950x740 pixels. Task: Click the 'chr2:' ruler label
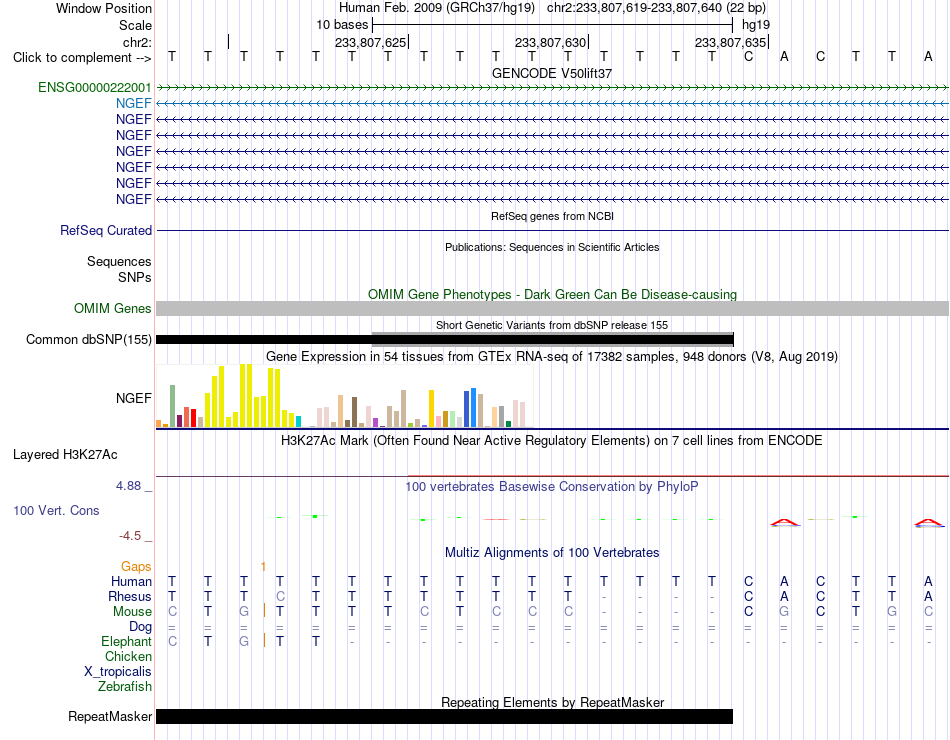pos(137,42)
